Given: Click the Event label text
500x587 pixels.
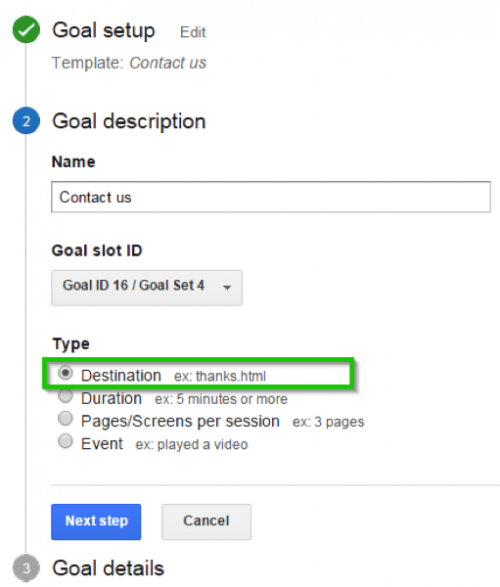Looking at the screenshot, I should (x=102, y=444).
